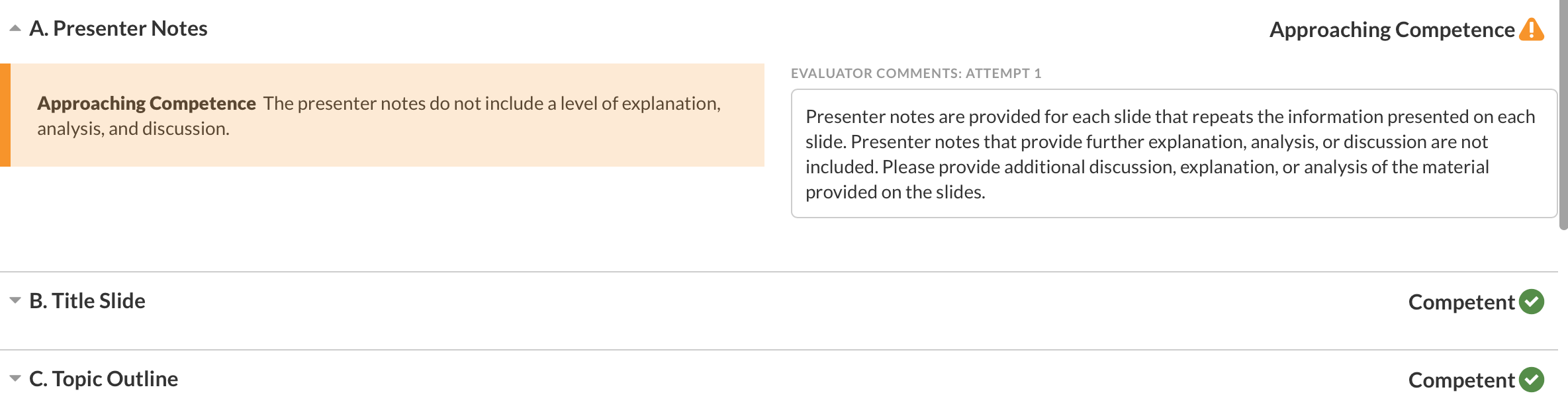The width and height of the screenshot is (1568, 414).
Task: Open the B. Title Slide heading
Action: (87, 301)
